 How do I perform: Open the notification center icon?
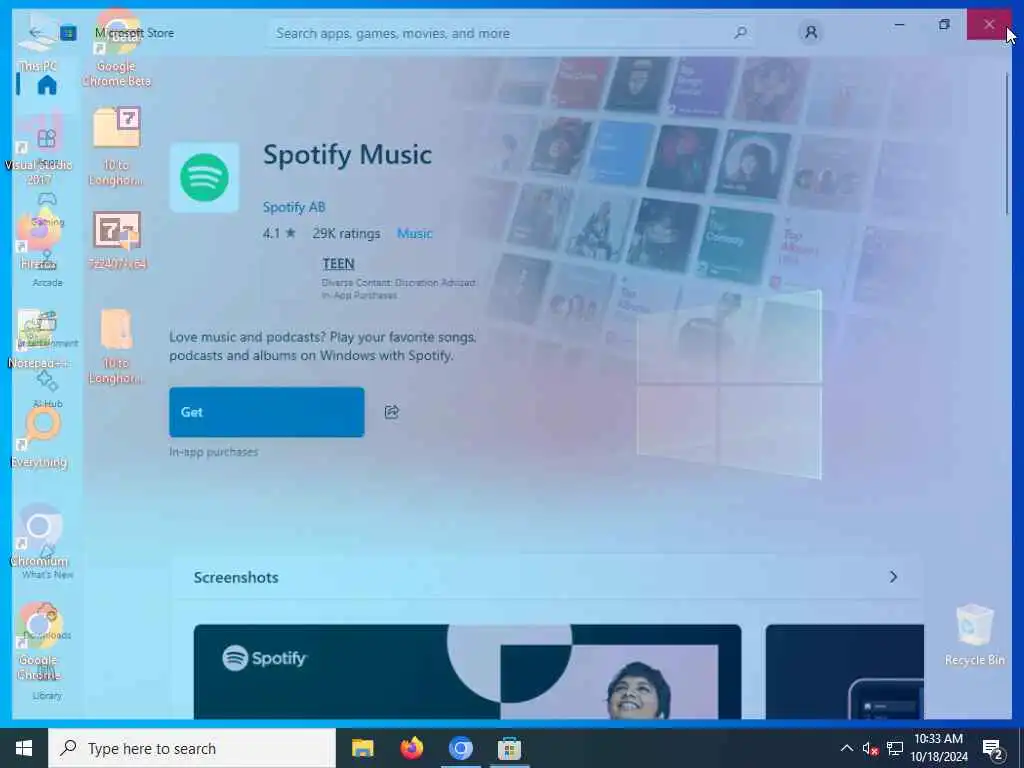tap(993, 750)
